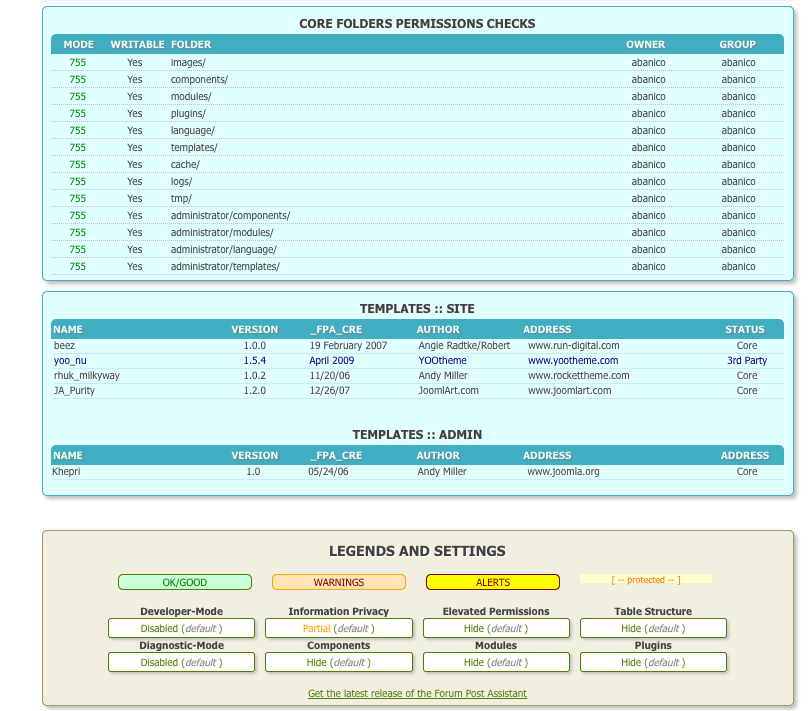
Task: Click the MODE column header
Action: [78, 44]
